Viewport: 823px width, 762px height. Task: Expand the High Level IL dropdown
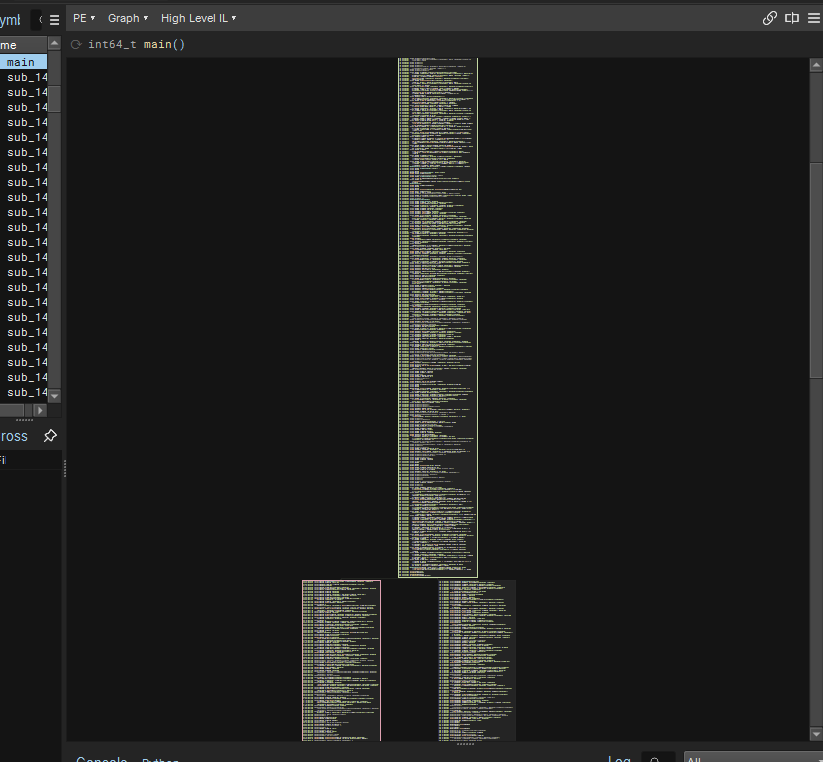click(198, 18)
